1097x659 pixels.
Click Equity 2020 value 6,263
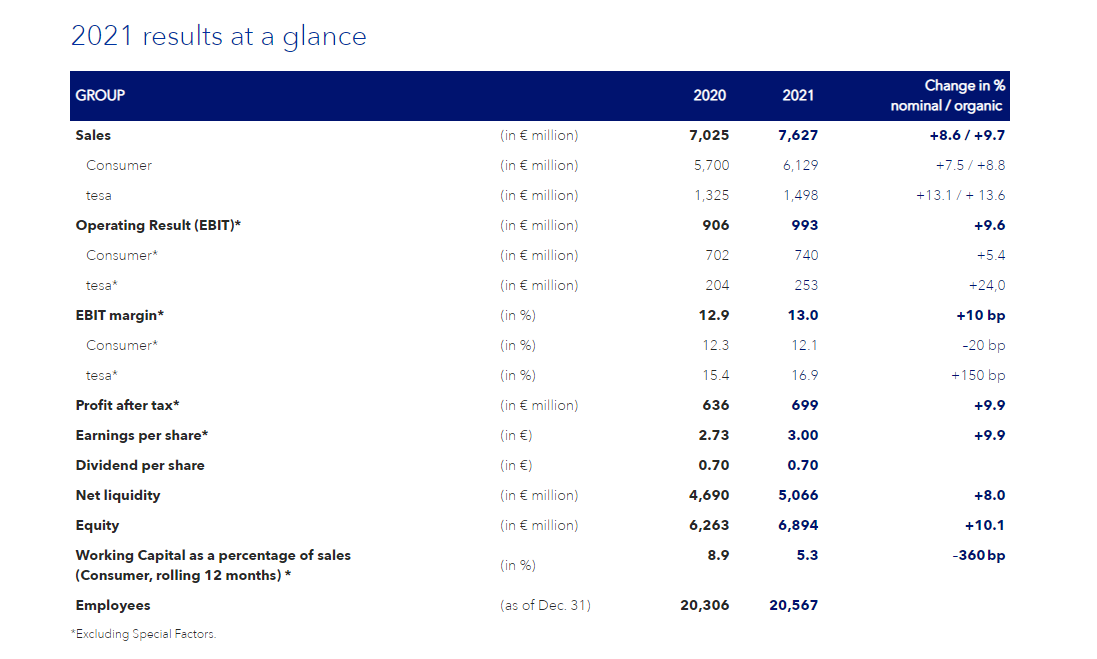709,525
